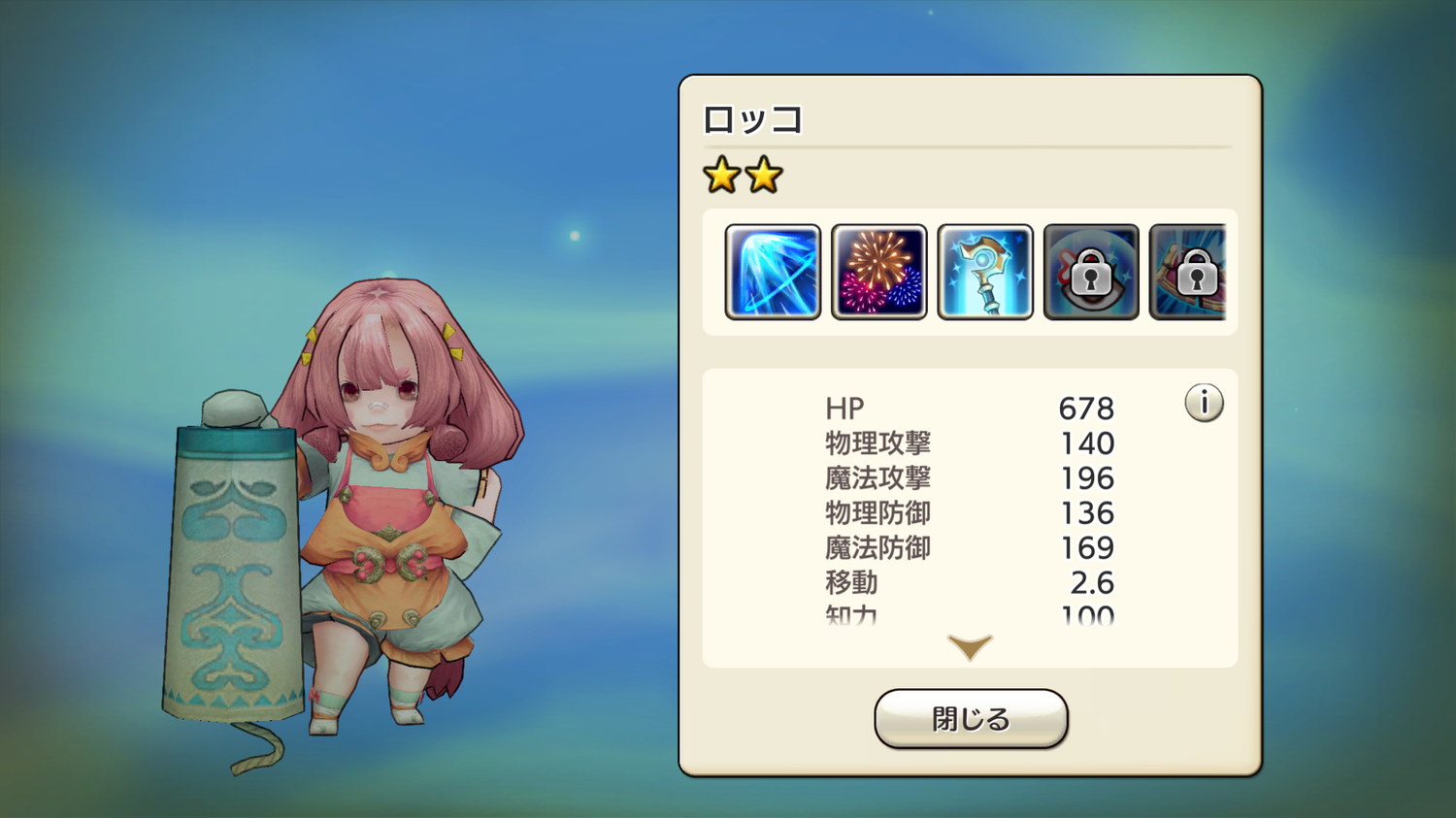Image resolution: width=1456 pixels, height=818 pixels.
Task: Select the 物理防御 stat row
Action: (x=970, y=513)
